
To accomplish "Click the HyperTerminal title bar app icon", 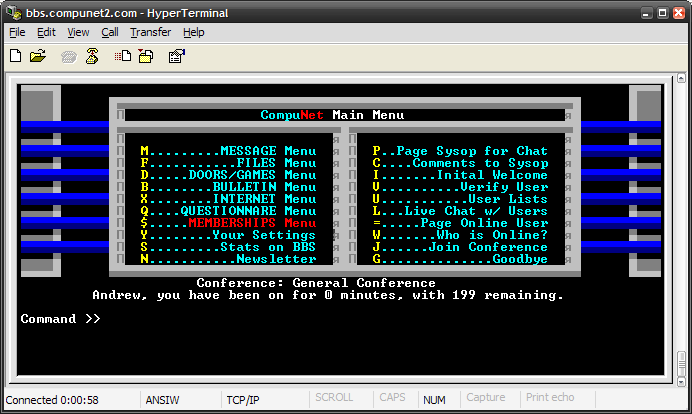I will coord(14,12).
